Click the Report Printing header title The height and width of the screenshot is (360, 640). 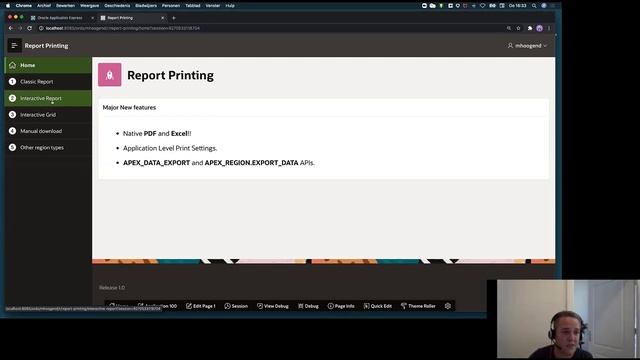(47, 46)
